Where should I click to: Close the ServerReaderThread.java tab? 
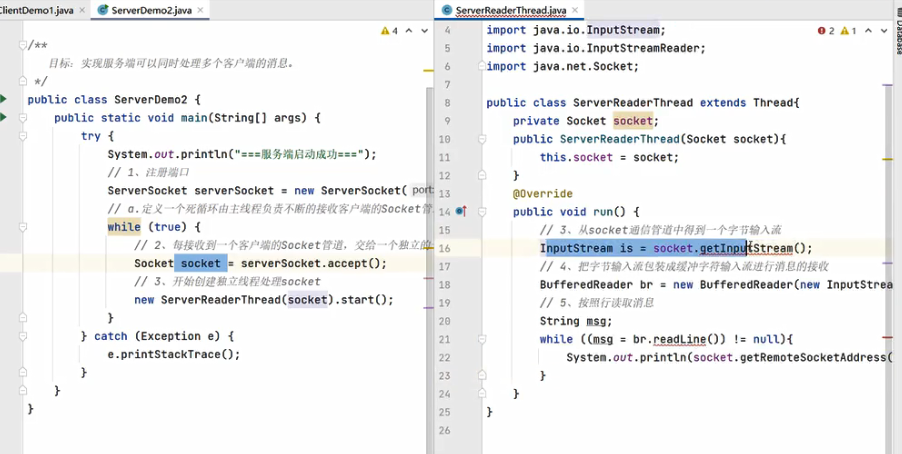pyautogui.click(x=576, y=10)
